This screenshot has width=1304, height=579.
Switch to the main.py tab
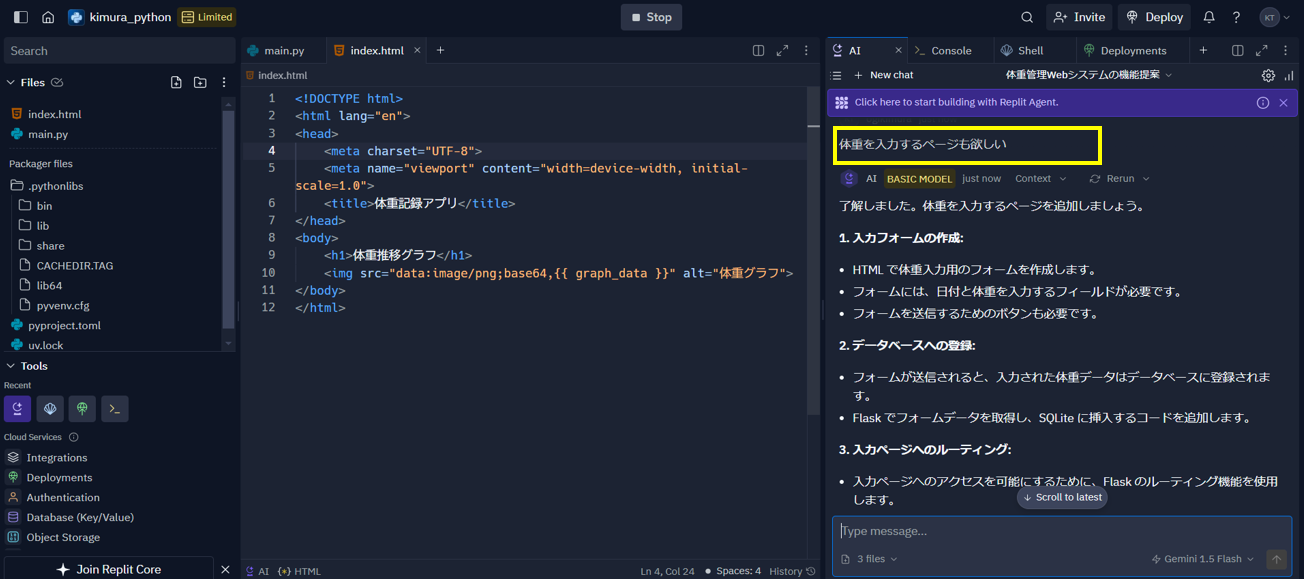pos(283,49)
